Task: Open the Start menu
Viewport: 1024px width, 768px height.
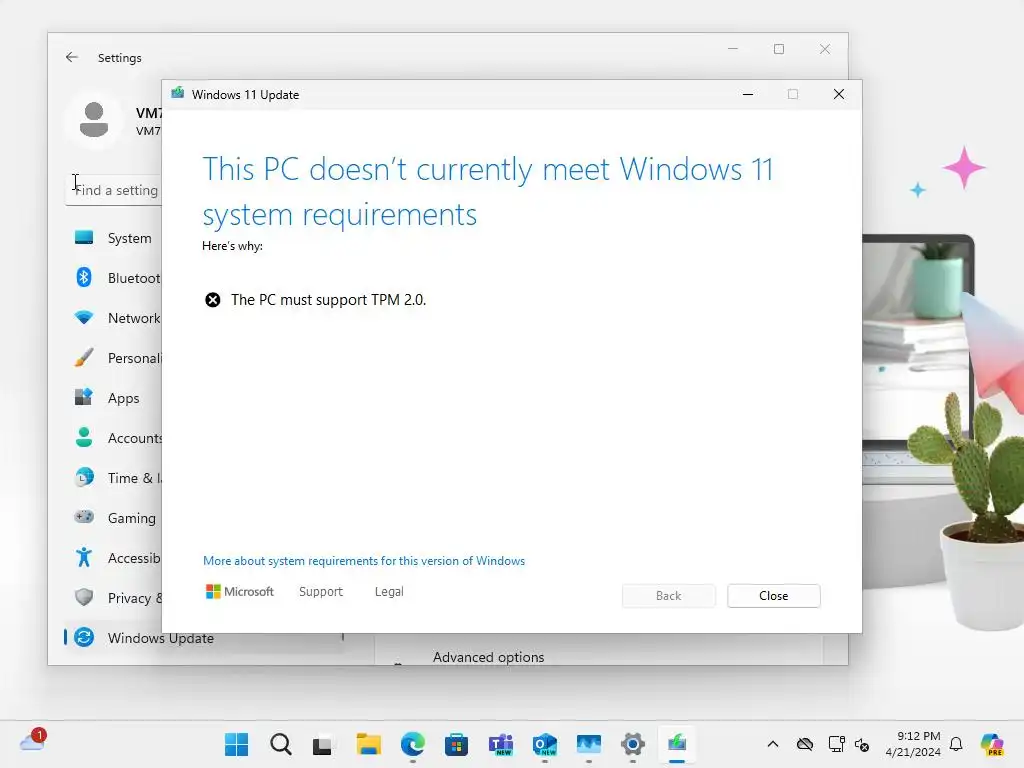Action: [236, 744]
